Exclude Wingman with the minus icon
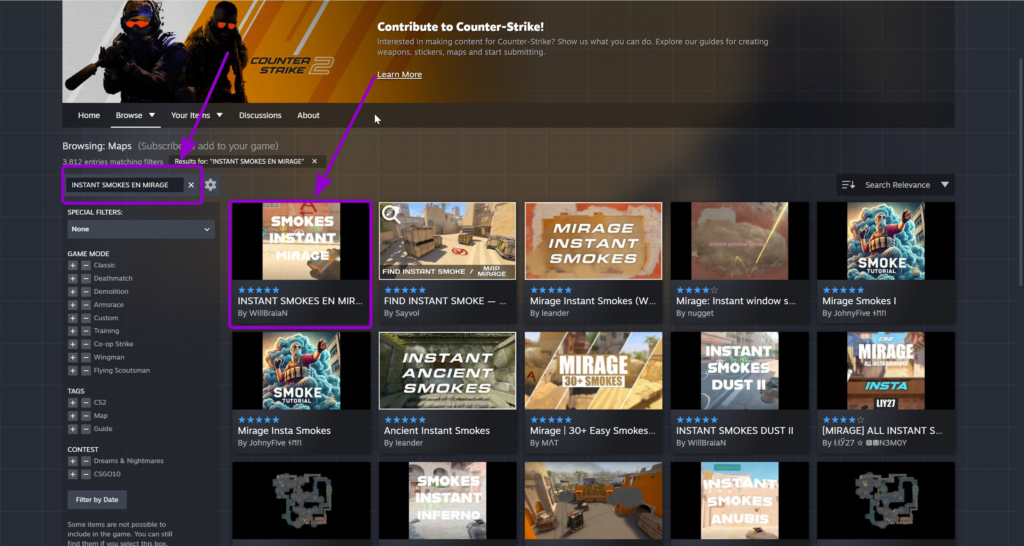The height and width of the screenshot is (546, 1024). point(86,357)
